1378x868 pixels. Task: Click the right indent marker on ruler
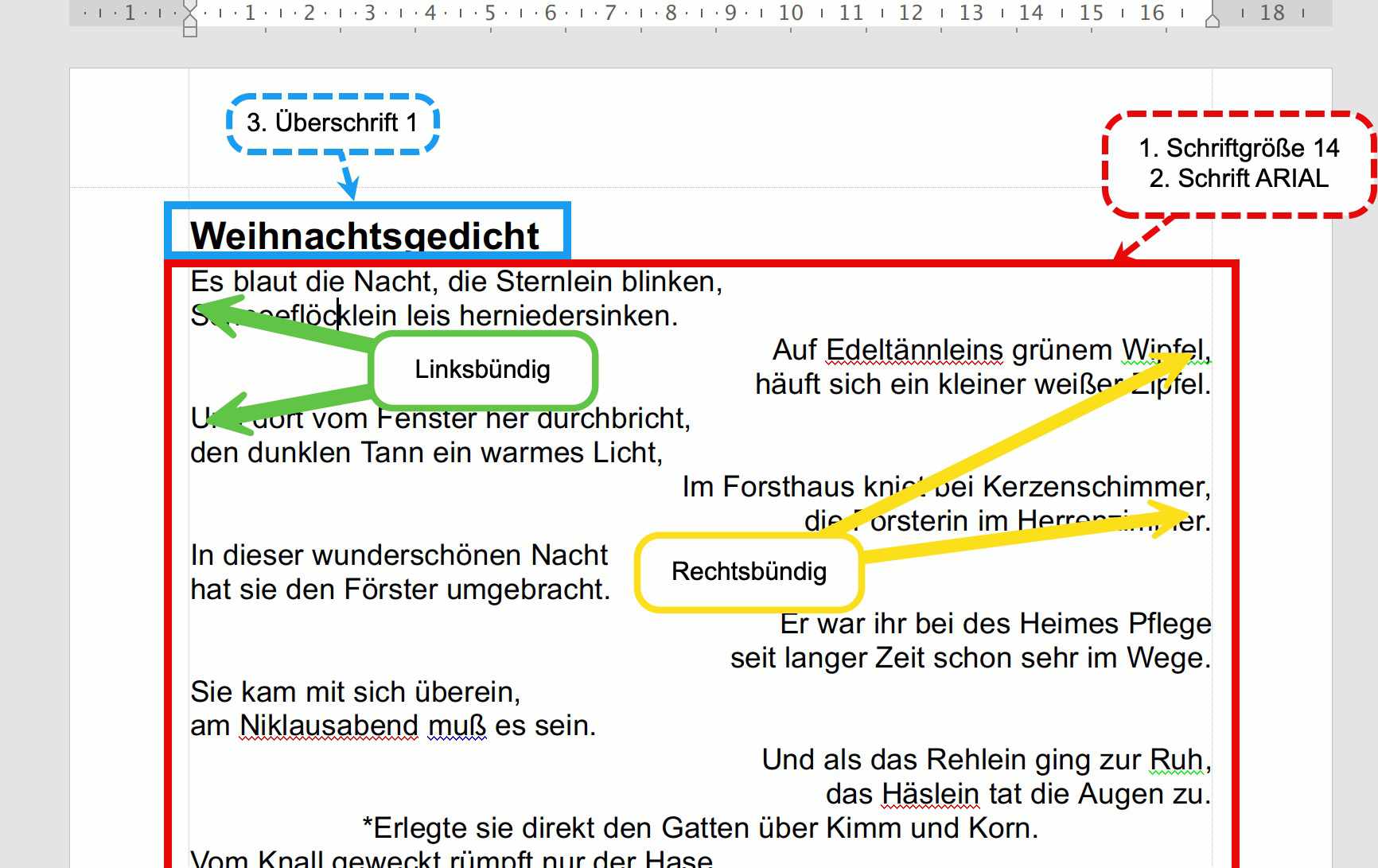click(x=1212, y=20)
